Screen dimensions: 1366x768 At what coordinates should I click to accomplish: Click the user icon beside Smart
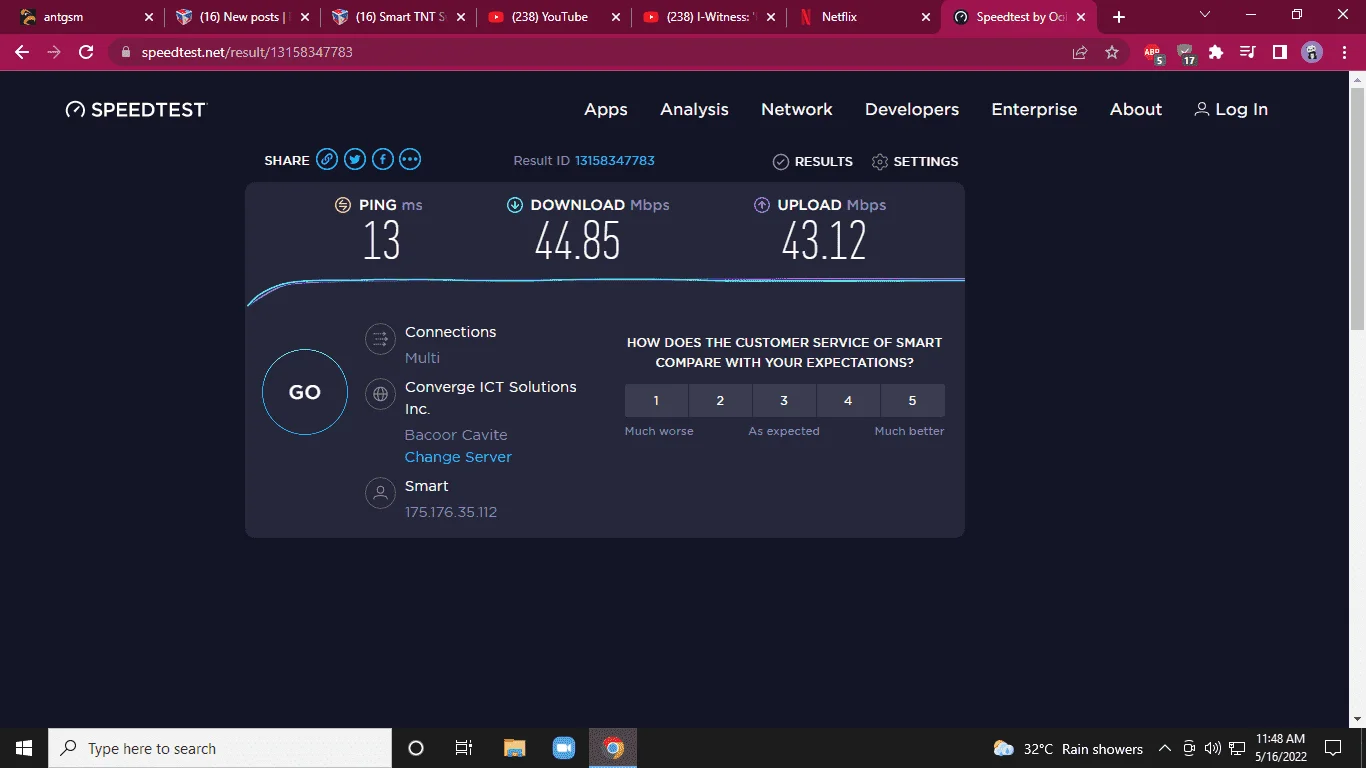[x=380, y=493]
